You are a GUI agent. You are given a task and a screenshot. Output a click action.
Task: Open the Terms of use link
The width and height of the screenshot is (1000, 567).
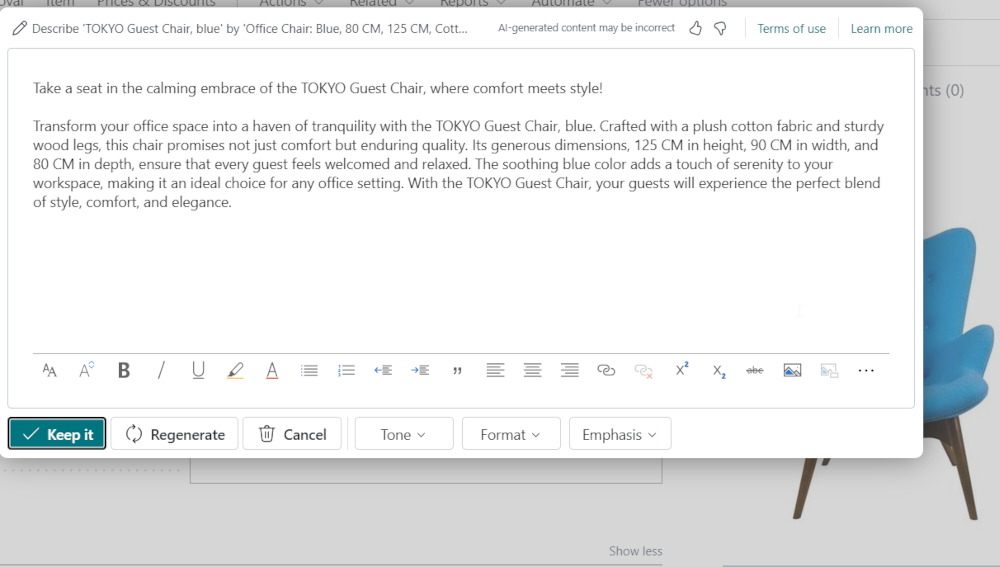pos(791,29)
